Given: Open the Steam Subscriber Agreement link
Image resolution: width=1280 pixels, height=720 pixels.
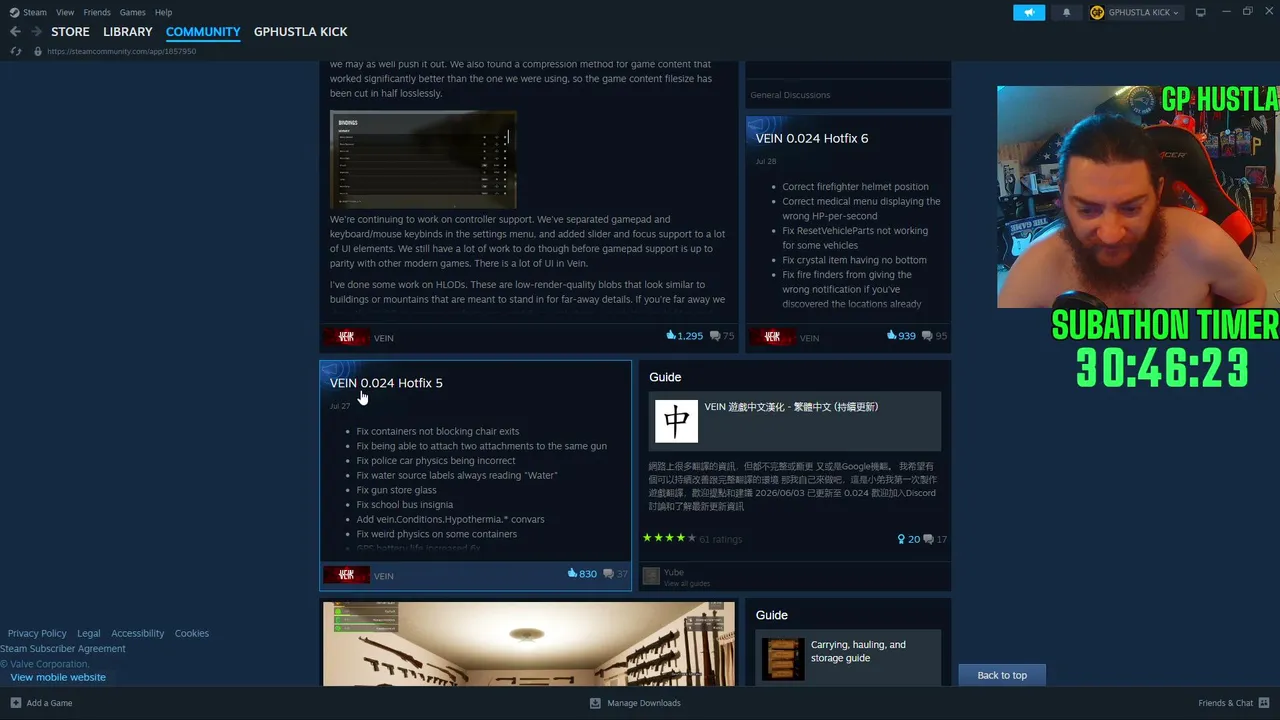Looking at the screenshot, I should 63,648.
